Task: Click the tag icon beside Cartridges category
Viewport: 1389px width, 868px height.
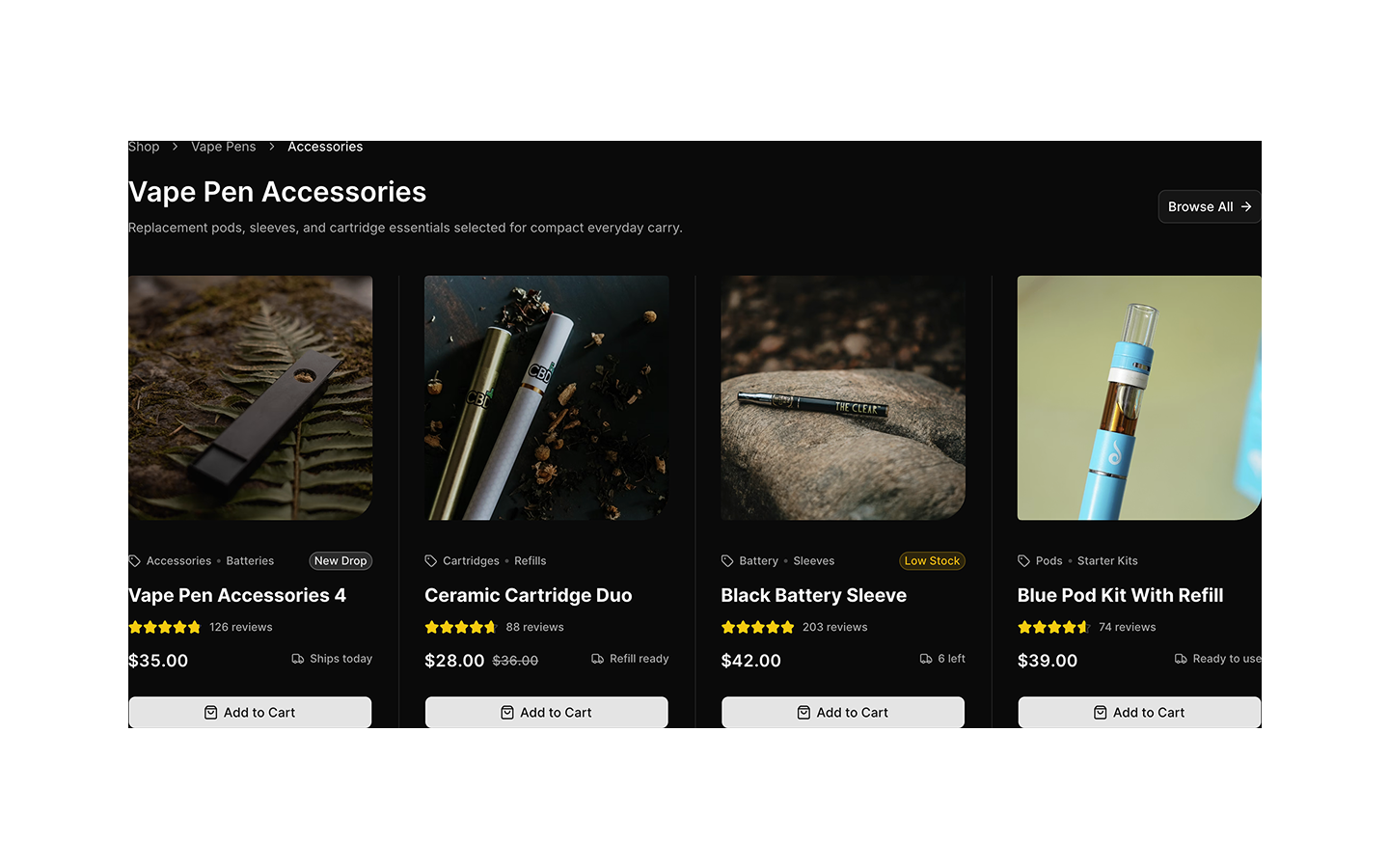Action: click(431, 561)
